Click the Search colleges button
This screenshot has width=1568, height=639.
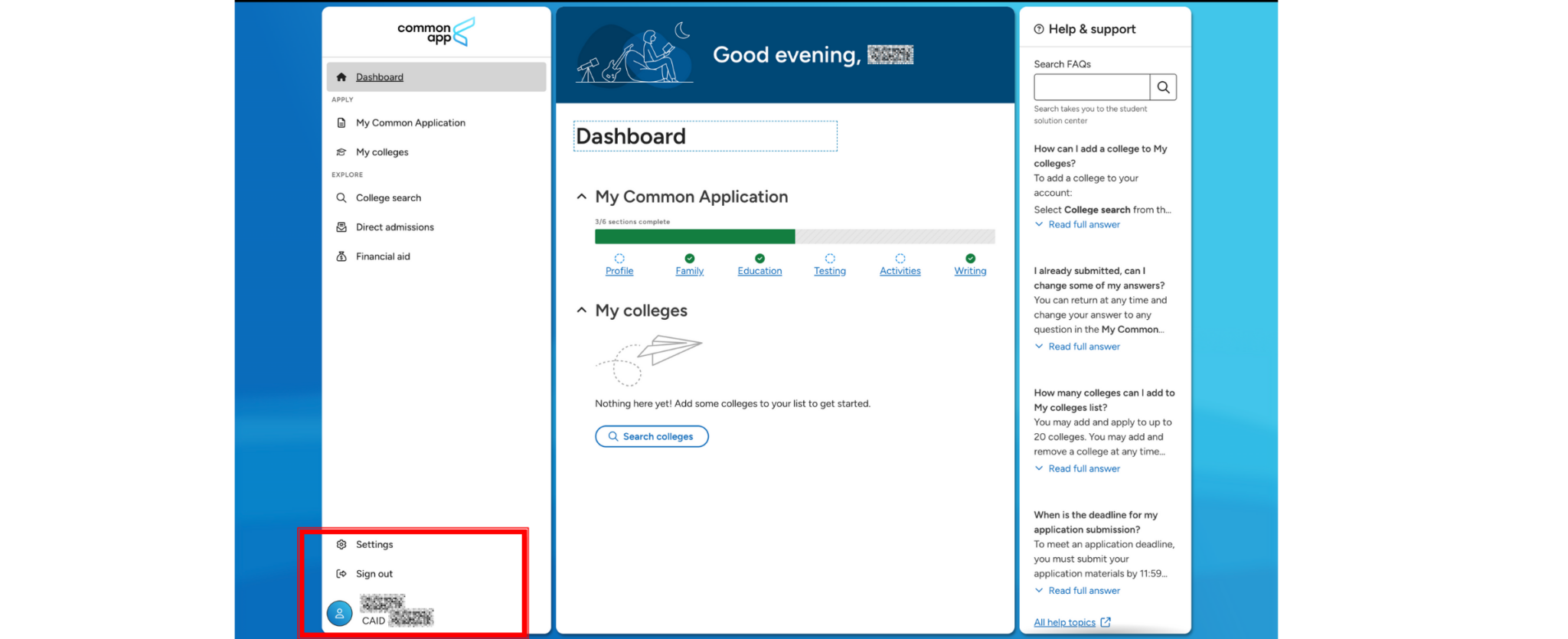652,436
